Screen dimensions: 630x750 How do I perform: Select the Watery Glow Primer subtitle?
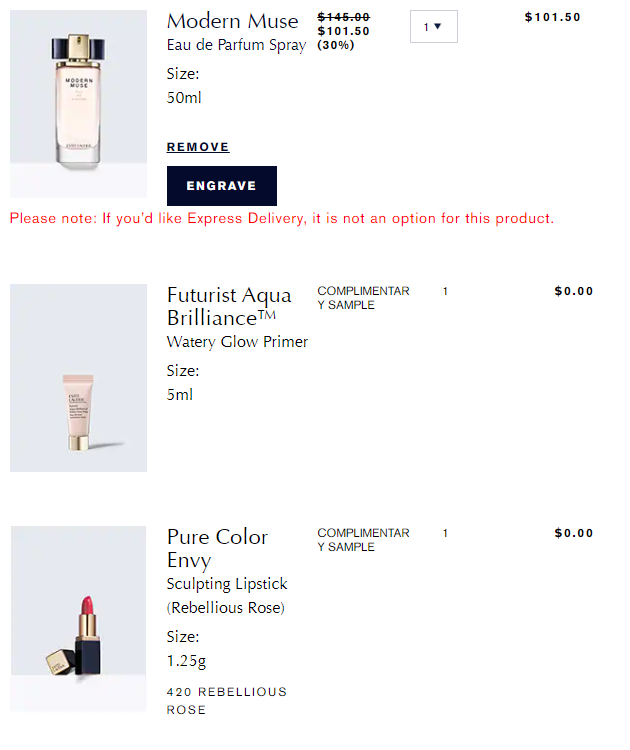[237, 342]
